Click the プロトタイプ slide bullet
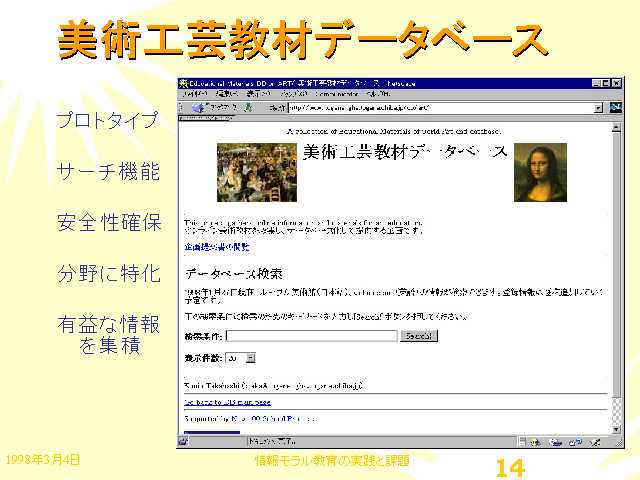 click(107, 120)
